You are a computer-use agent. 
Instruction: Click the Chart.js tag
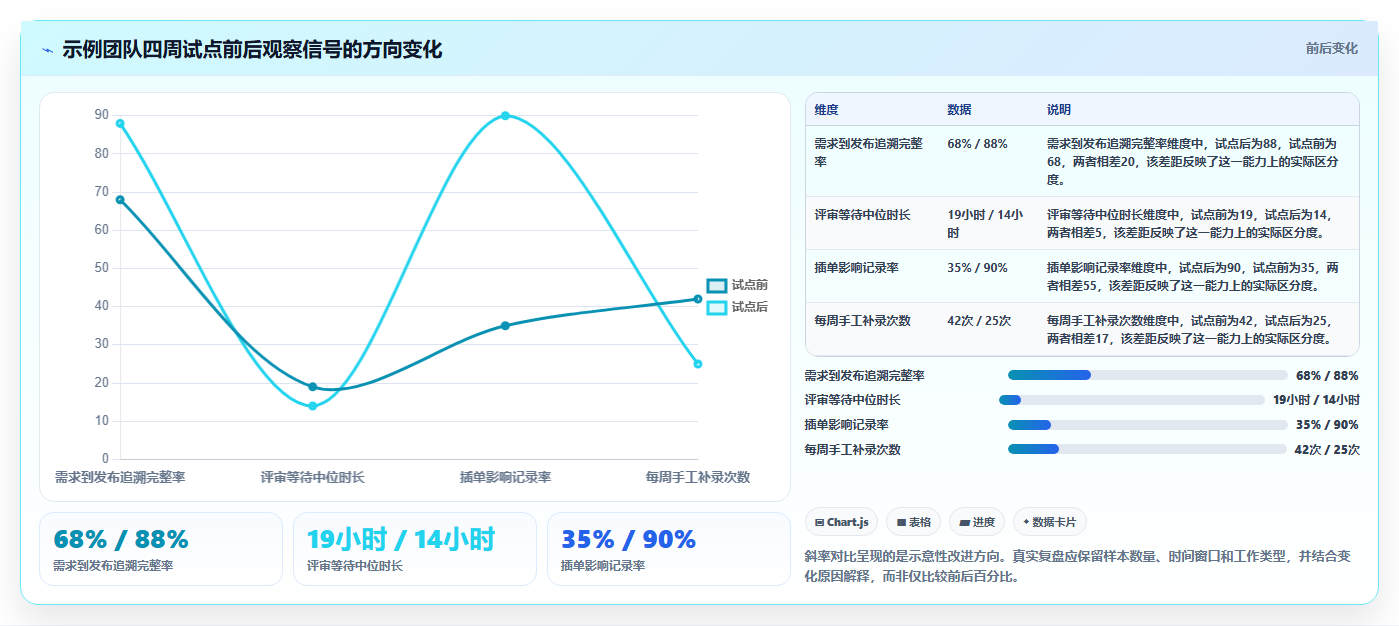tap(841, 522)
